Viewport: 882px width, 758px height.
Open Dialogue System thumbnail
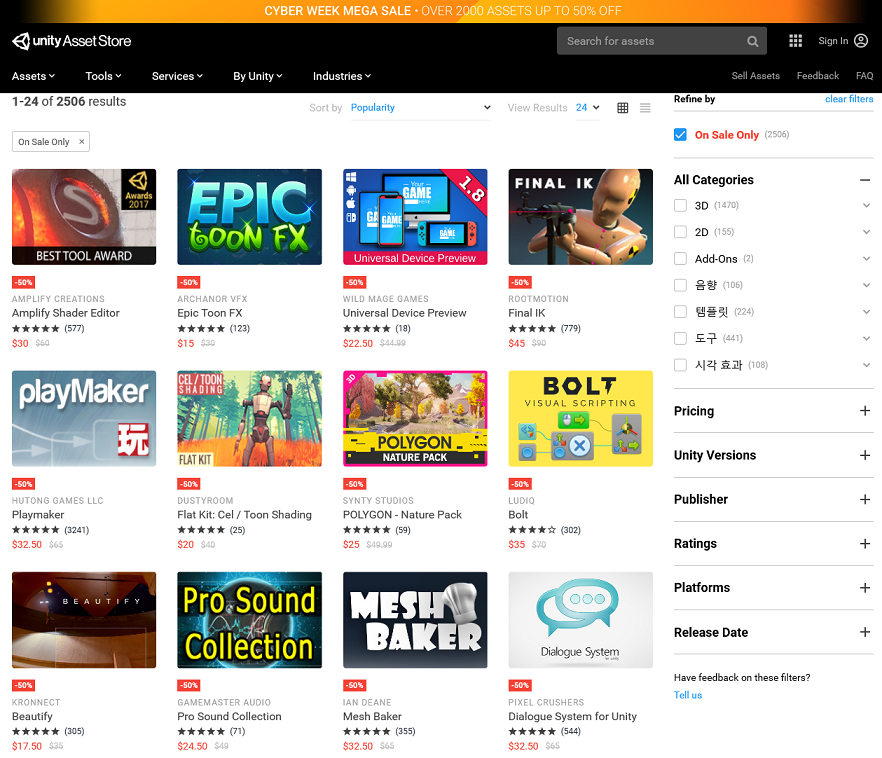tap(580, 620)
